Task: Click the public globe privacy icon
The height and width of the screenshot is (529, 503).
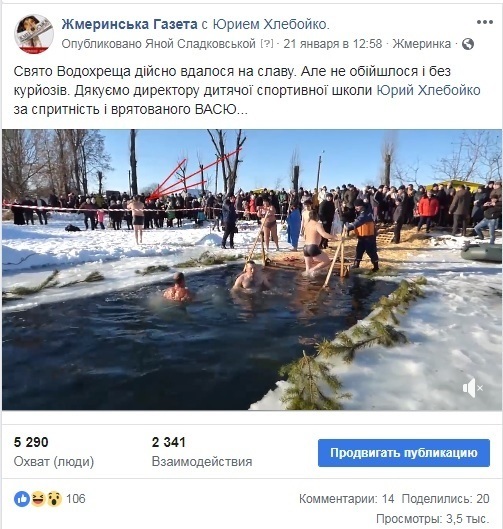Action: (468, 44)
